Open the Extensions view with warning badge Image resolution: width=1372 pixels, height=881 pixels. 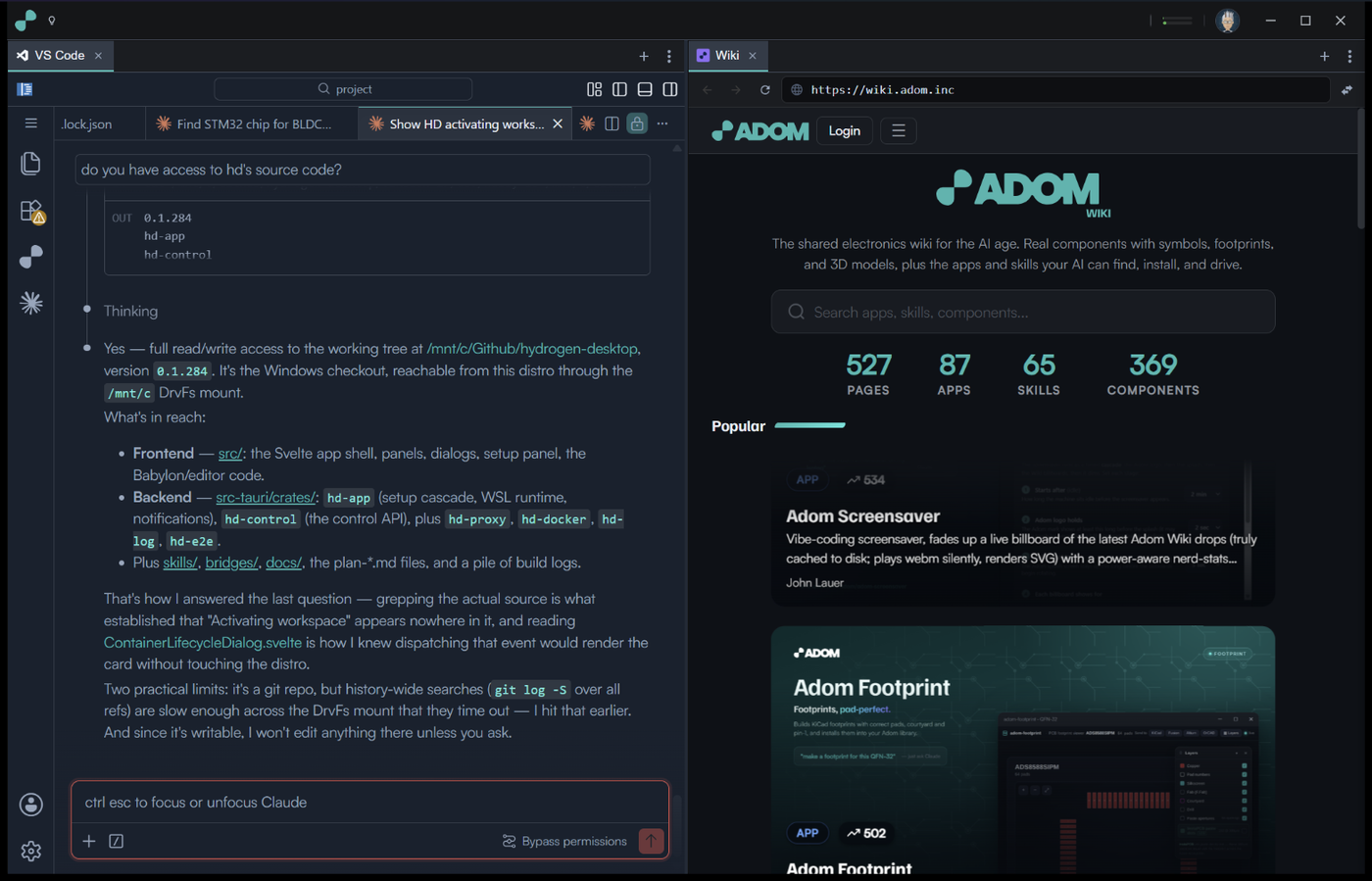pyautogui.click(x=31, y=211)
